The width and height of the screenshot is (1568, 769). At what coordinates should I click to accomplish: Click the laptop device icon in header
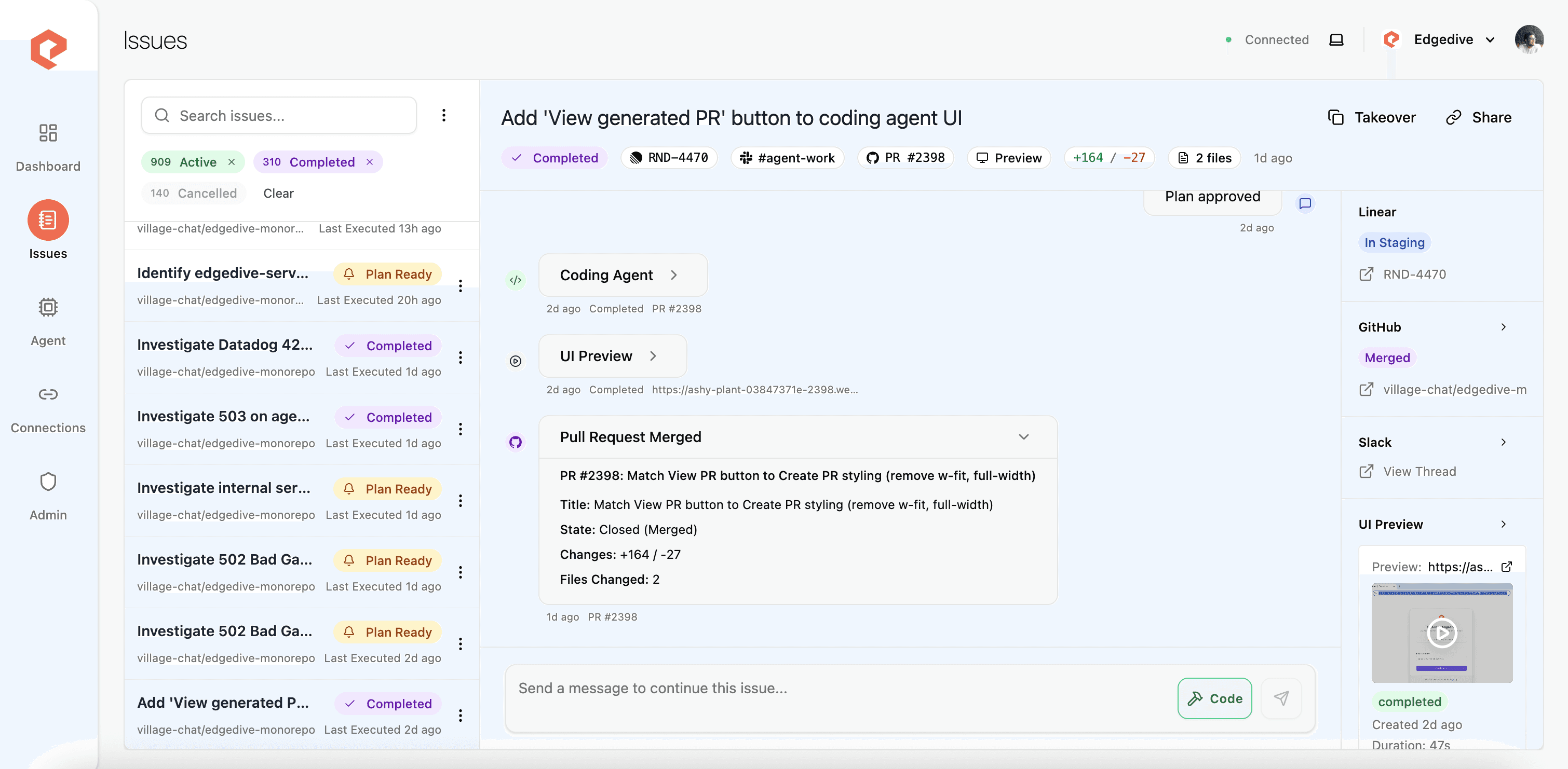coord(1336,40)
